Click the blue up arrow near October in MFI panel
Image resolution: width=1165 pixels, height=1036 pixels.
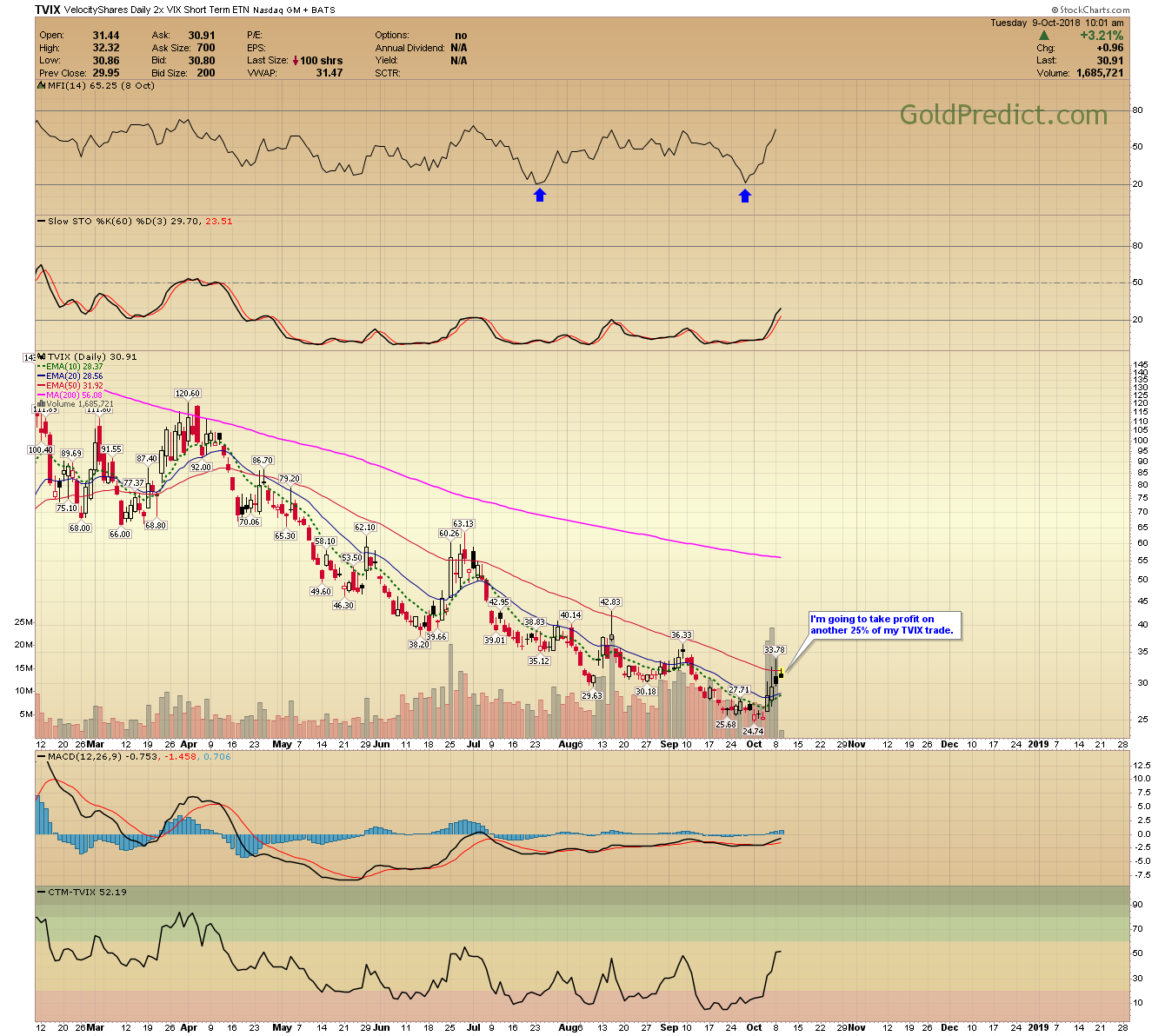coord(746,194)
